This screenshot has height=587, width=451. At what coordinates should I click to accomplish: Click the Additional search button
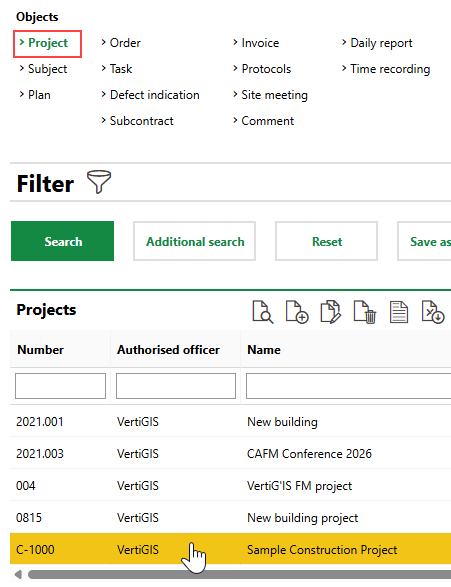click(195, 241)
